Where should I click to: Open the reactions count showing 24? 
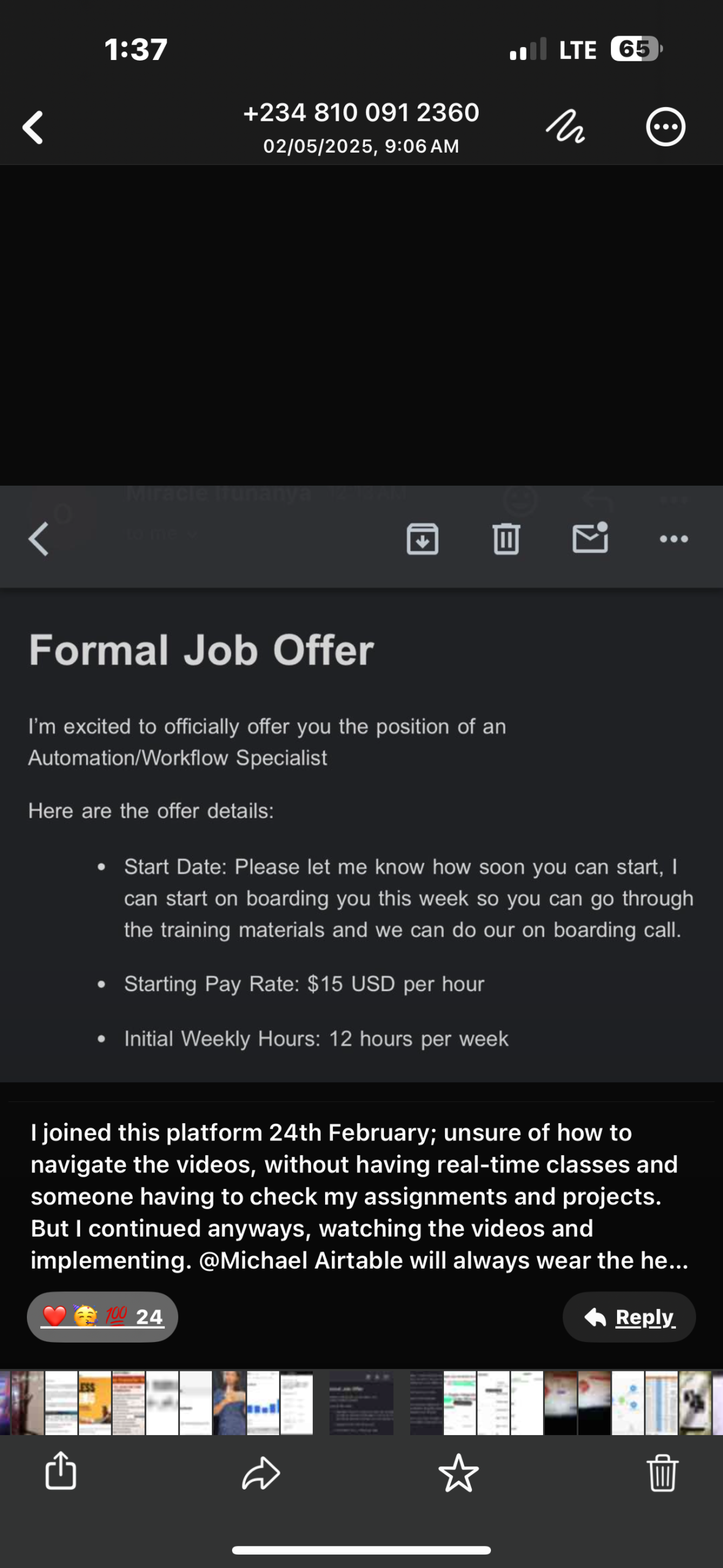[x=102, y=1317]
